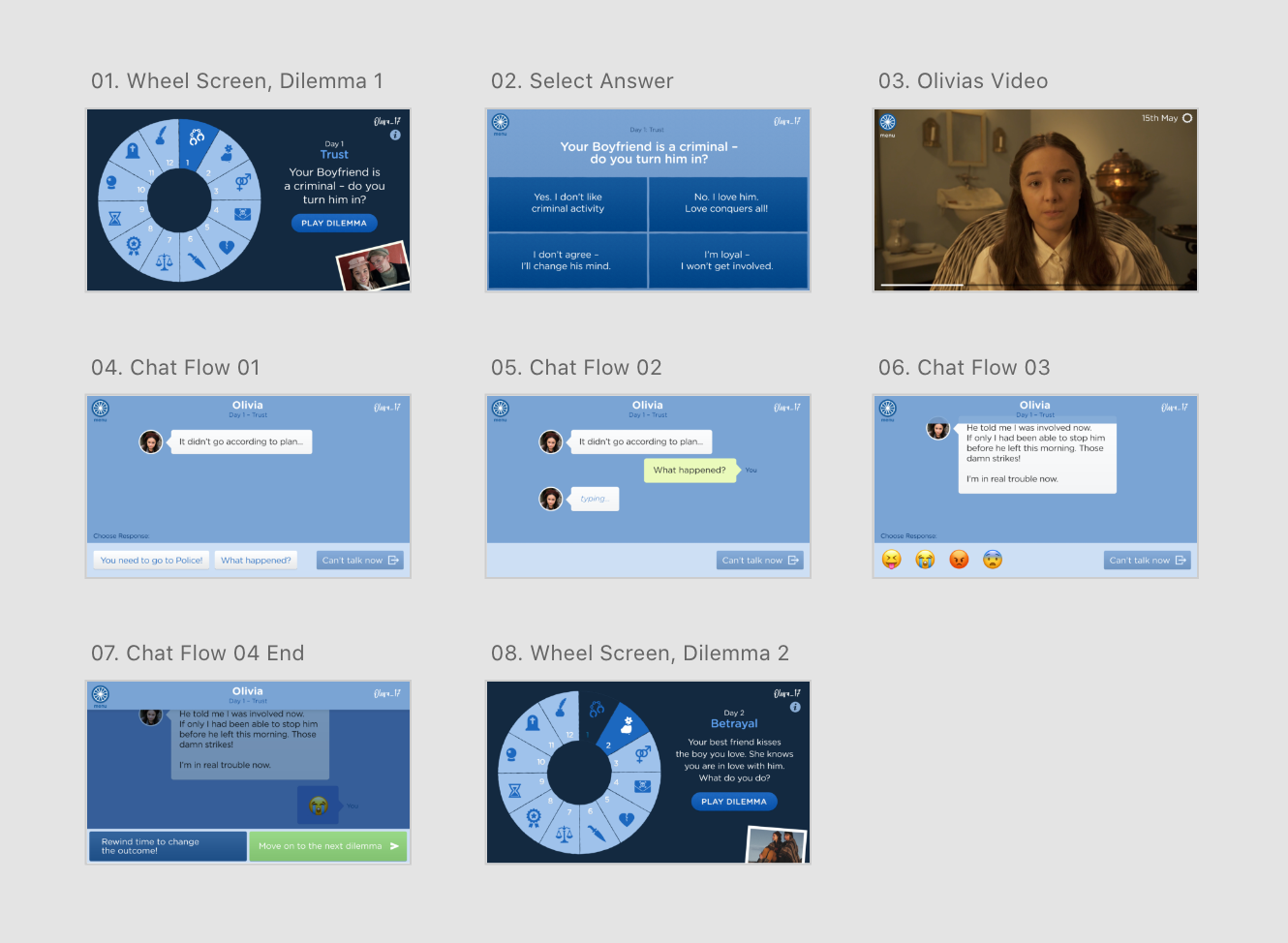Click couple photo on Dilemma 1 screen
The height and width of the screenshot is (943, 1288).
coord(373,266)
